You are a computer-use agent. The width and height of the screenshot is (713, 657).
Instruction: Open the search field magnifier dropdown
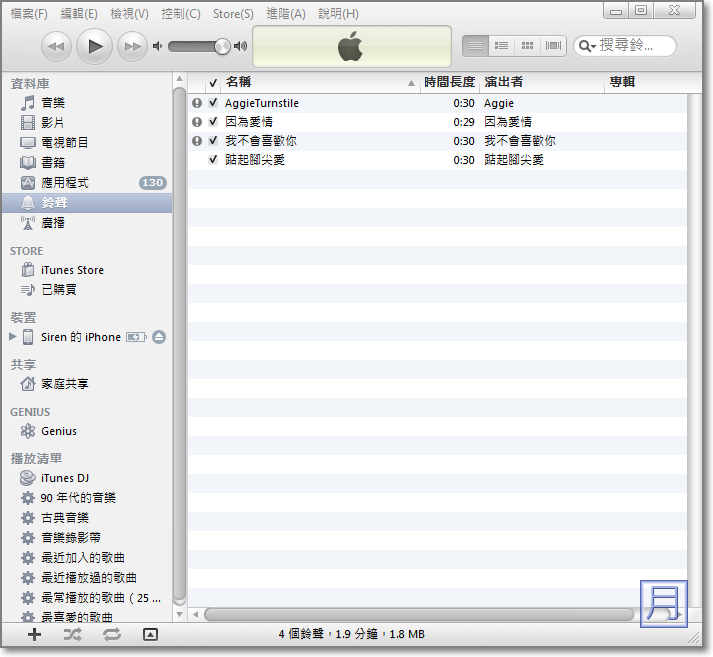(586, 46)
